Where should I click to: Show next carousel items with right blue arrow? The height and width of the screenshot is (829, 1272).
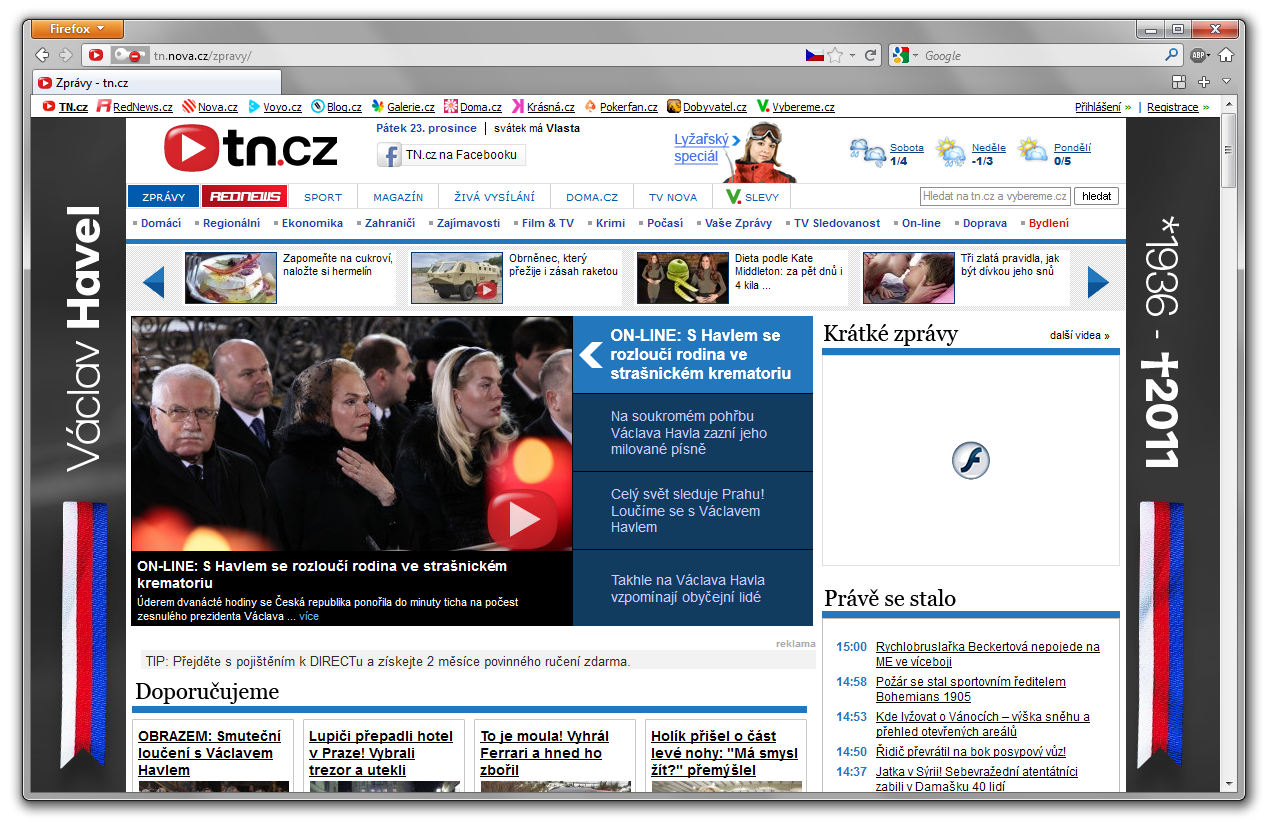(x=1098, y=281)
